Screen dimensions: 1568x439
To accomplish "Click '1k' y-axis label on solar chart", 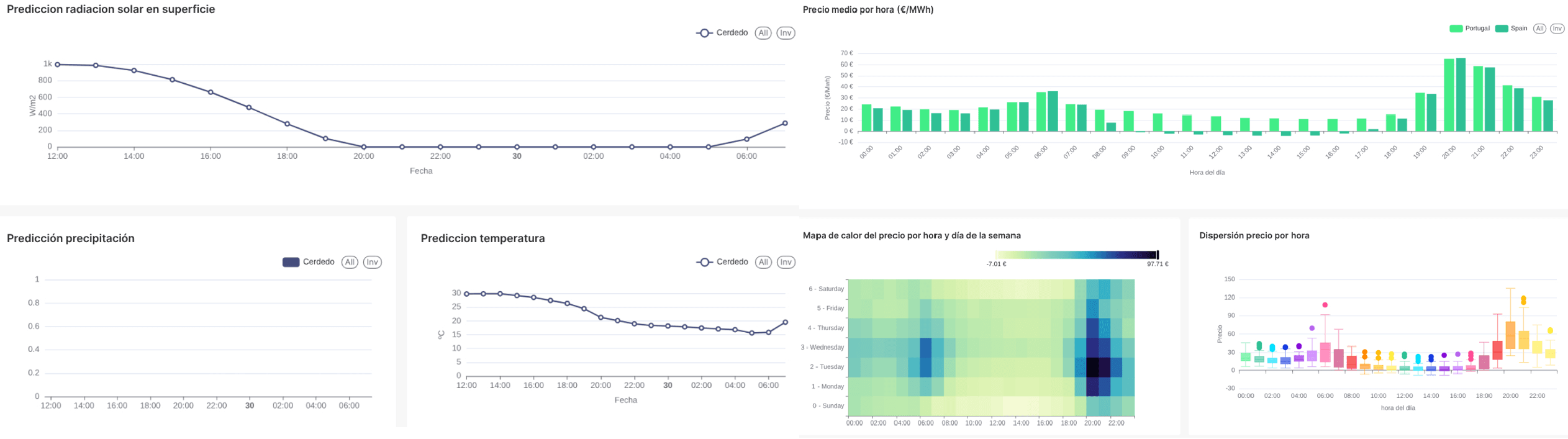I will pyautogui.click(x=48, y=64).
